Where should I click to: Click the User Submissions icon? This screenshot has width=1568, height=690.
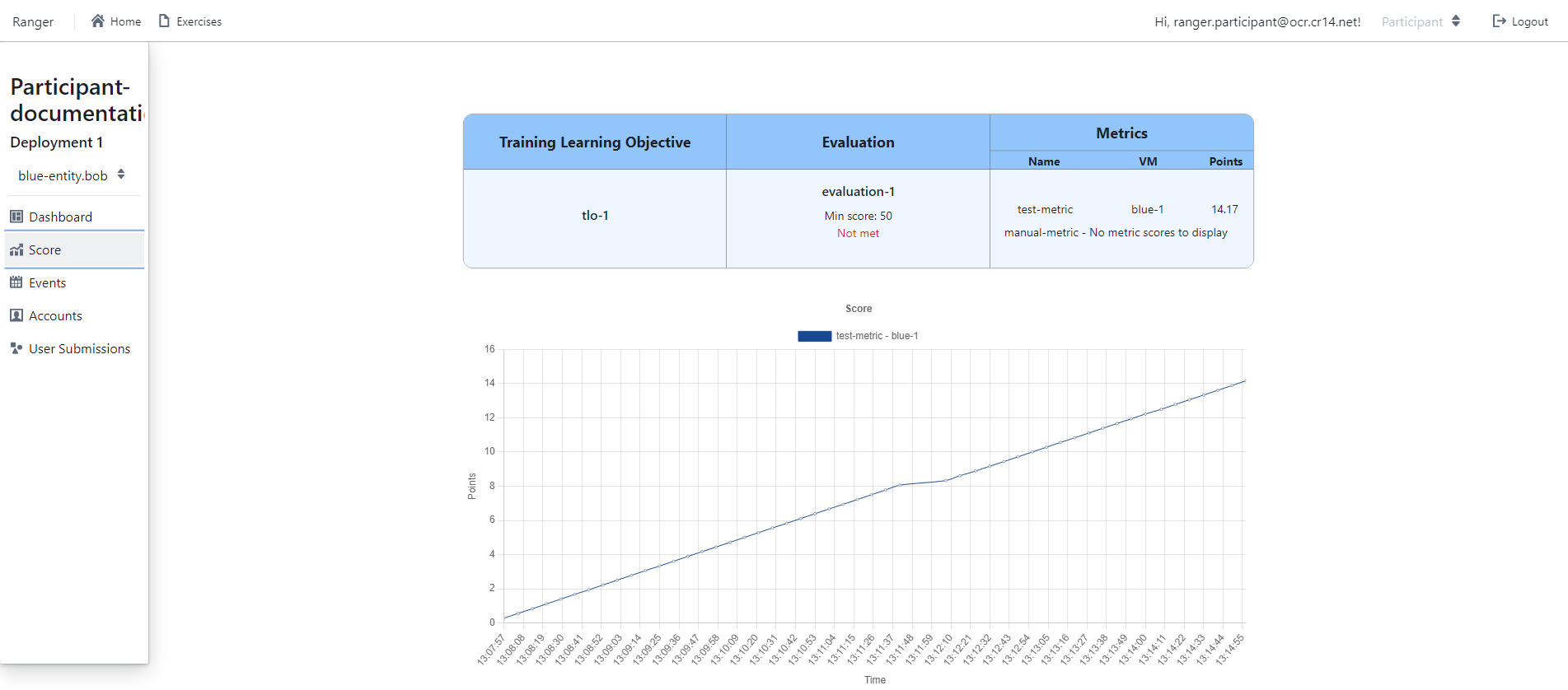(16, 348)
